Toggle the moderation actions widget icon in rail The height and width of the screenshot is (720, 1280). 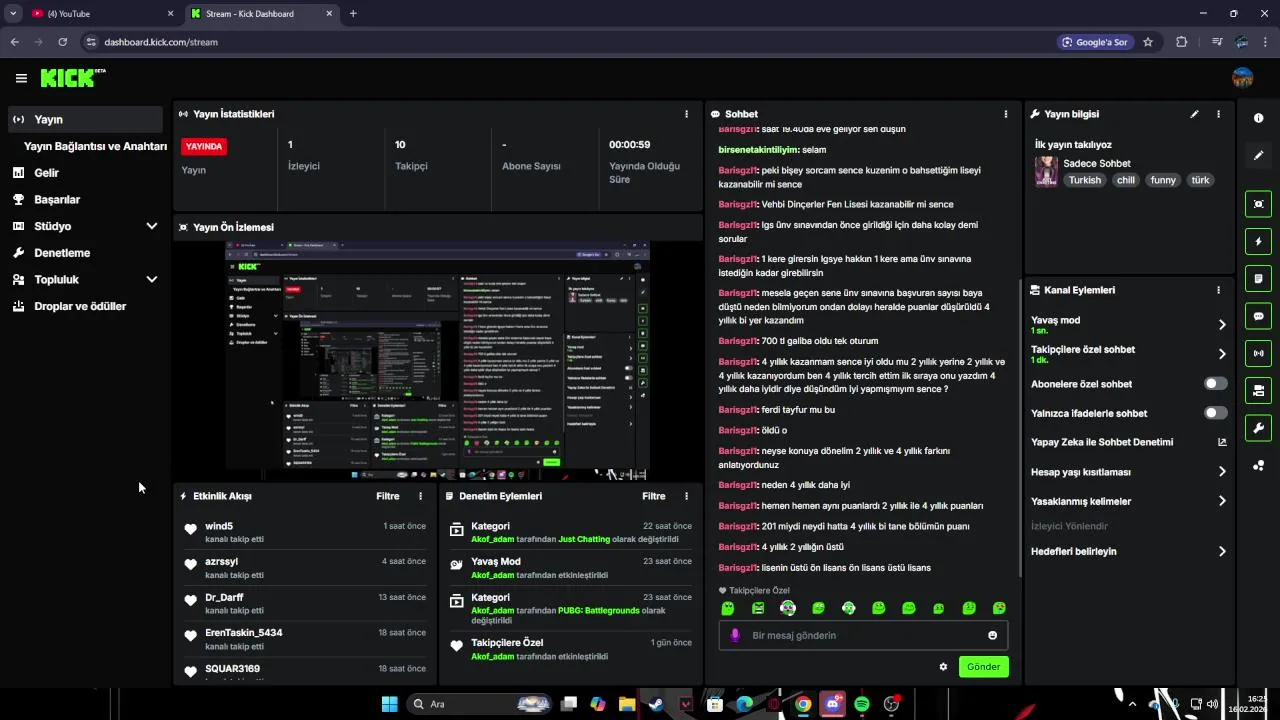(1258, 390)
